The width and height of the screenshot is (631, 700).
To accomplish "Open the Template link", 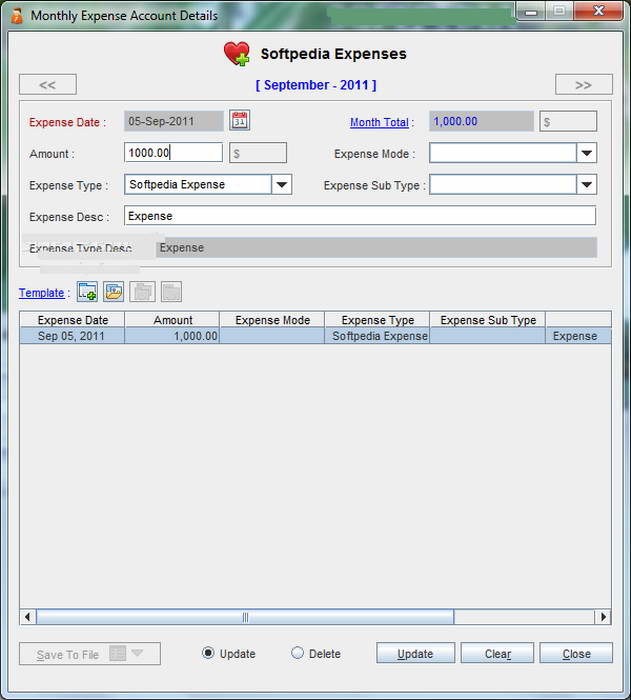I will click(42, 293).
